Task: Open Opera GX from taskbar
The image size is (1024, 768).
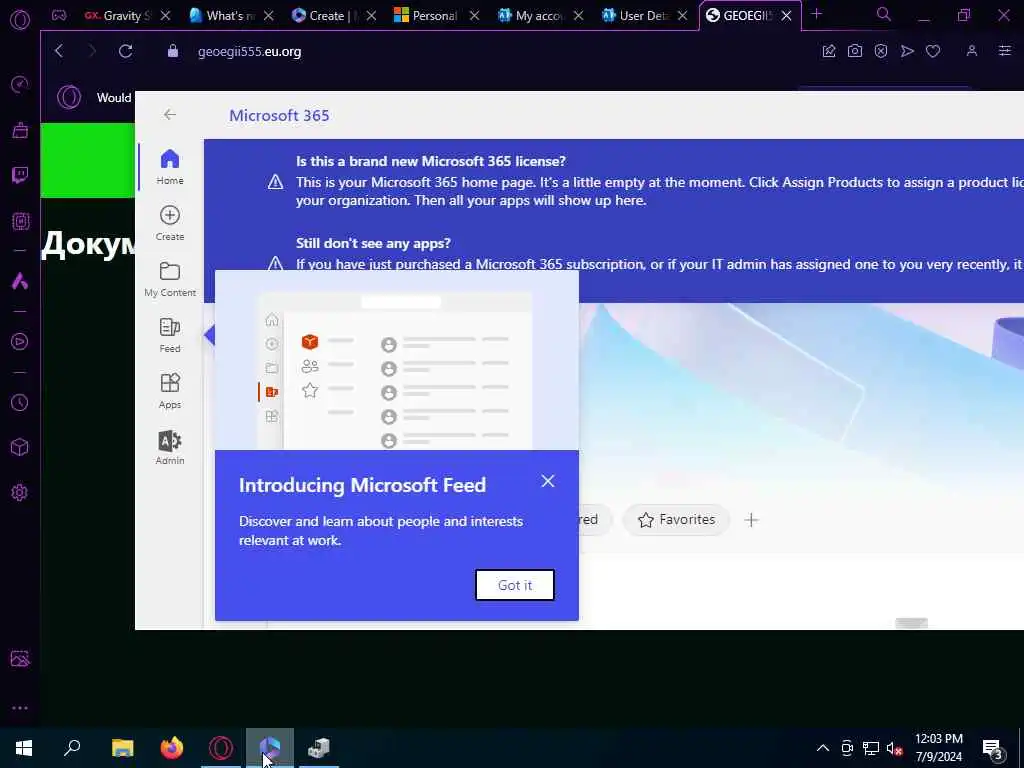Action: click(221, 748)
